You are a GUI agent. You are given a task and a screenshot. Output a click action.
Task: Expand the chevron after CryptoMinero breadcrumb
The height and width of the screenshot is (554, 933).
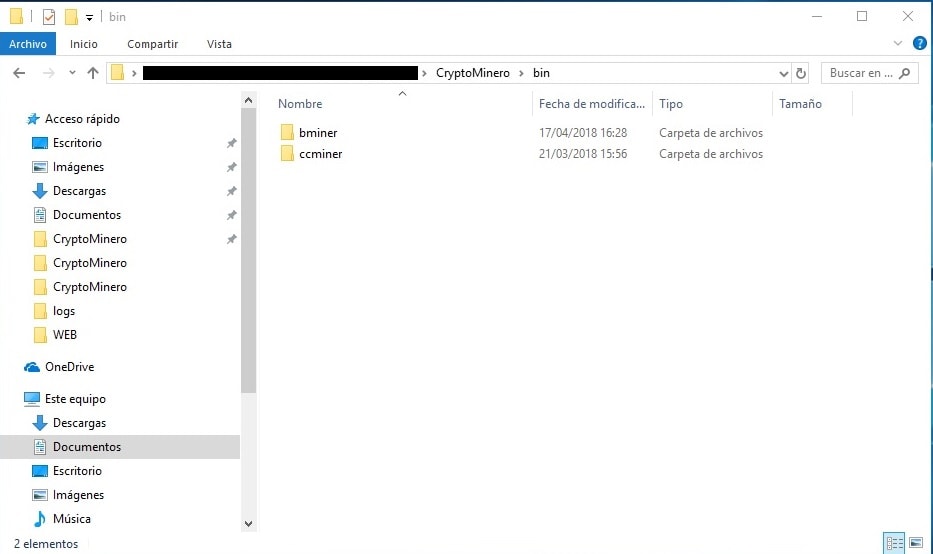tap(521, 73)
